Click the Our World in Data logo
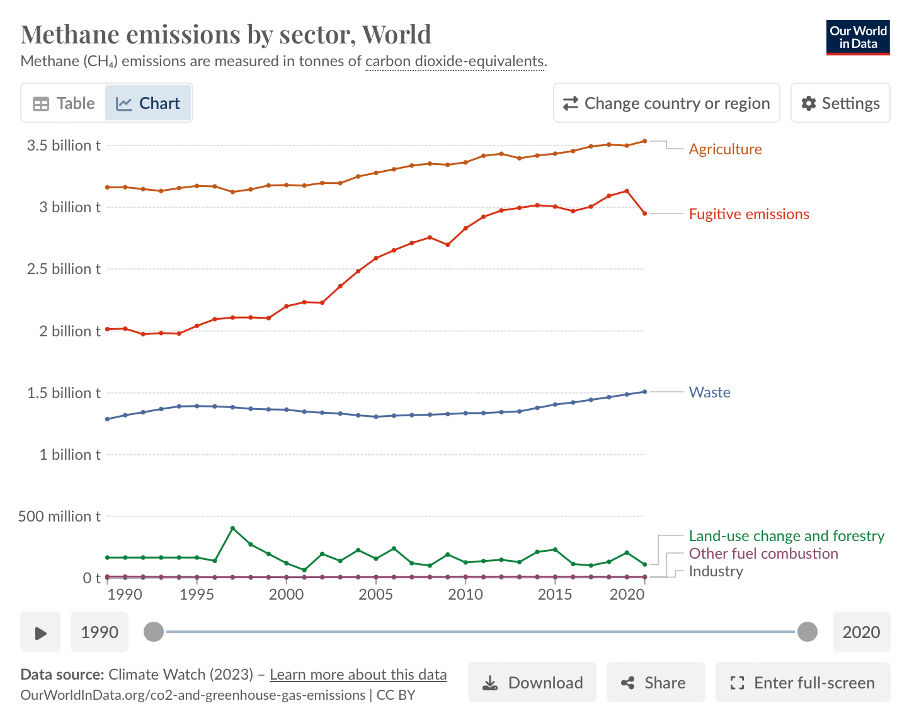 858,37
